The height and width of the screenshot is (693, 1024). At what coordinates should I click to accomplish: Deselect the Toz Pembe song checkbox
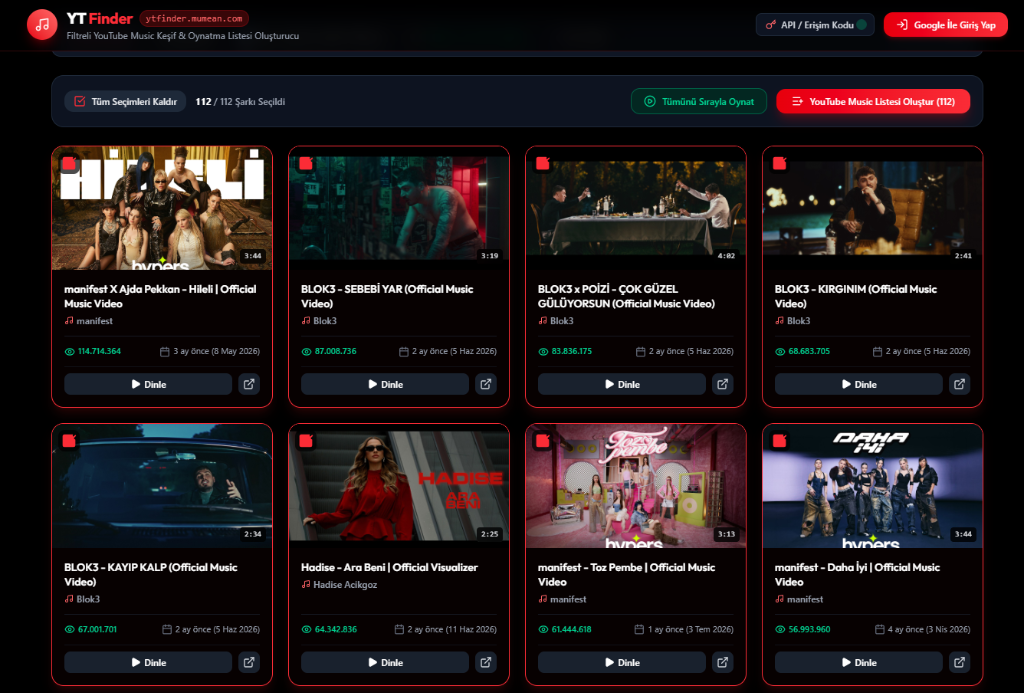click(x=543, y=441)
